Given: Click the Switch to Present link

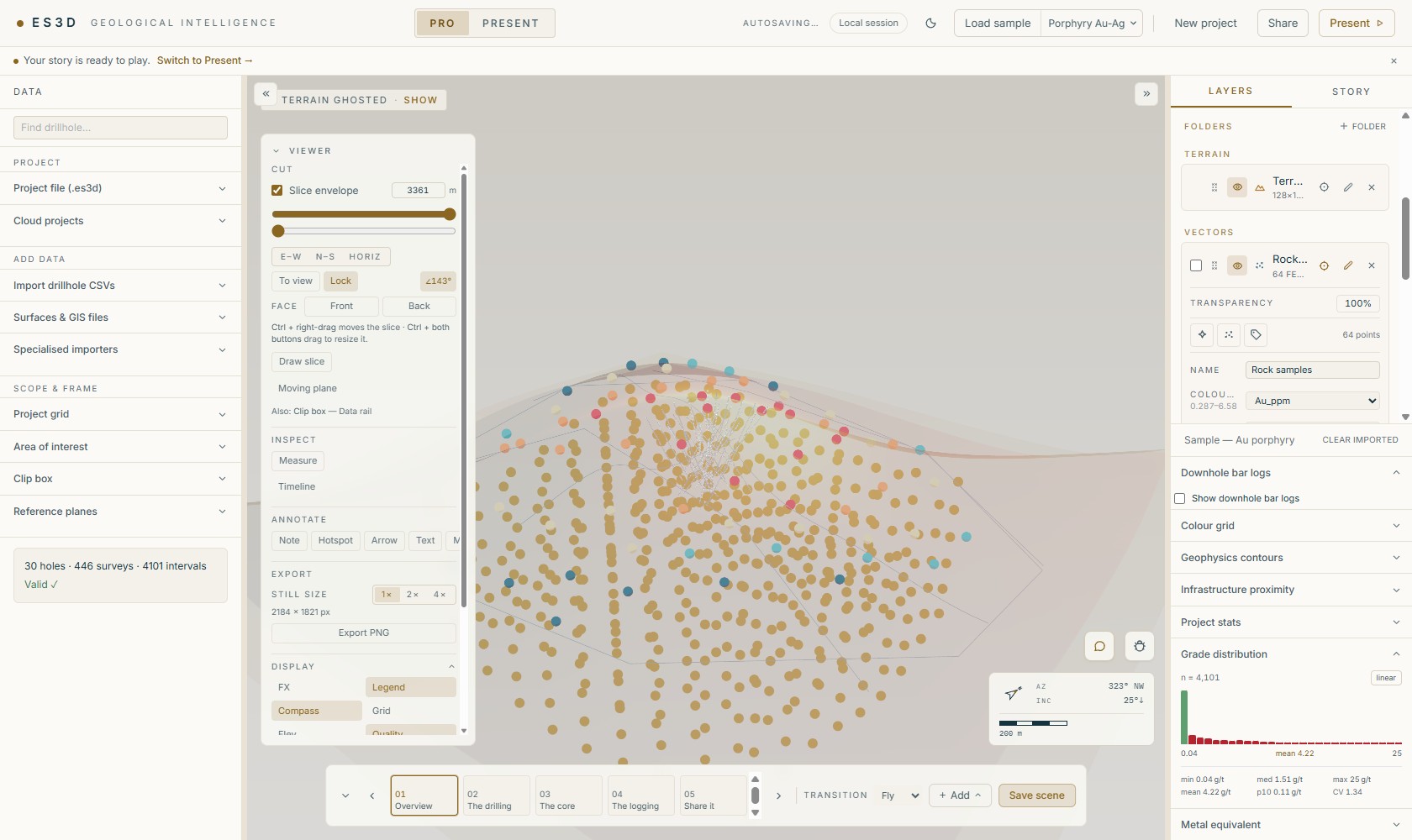Looking at the screenshot, I should [x=204, y=60].
